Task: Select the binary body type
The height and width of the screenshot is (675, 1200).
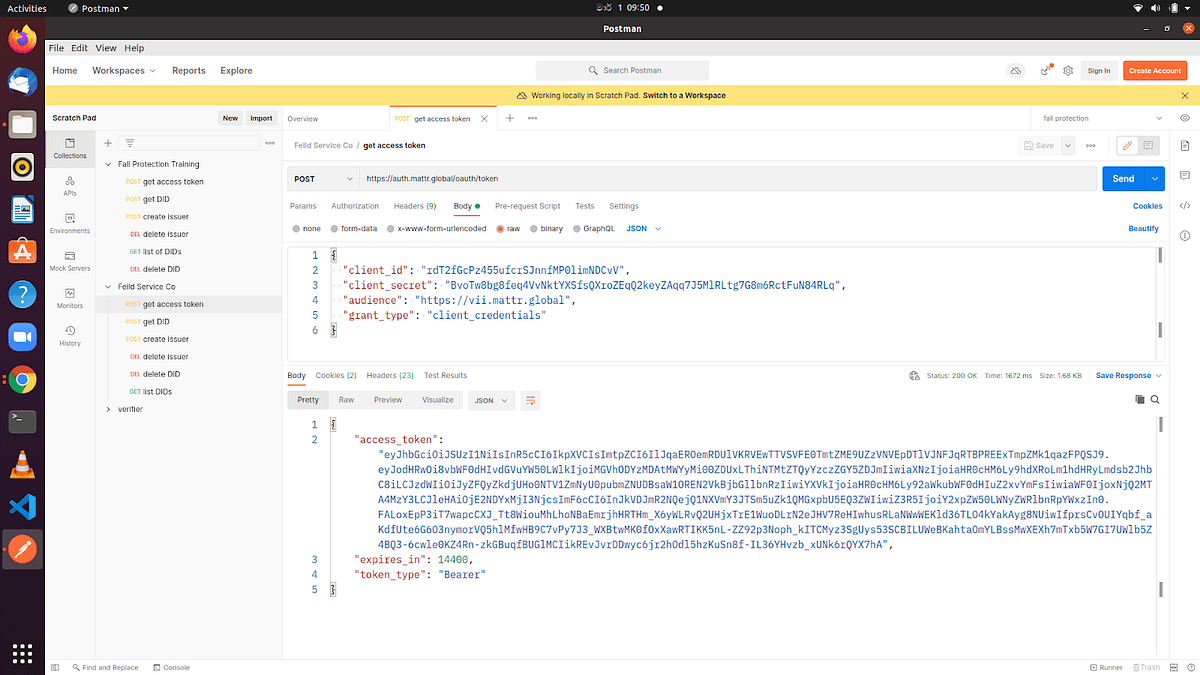Action: tap(546, 229)
